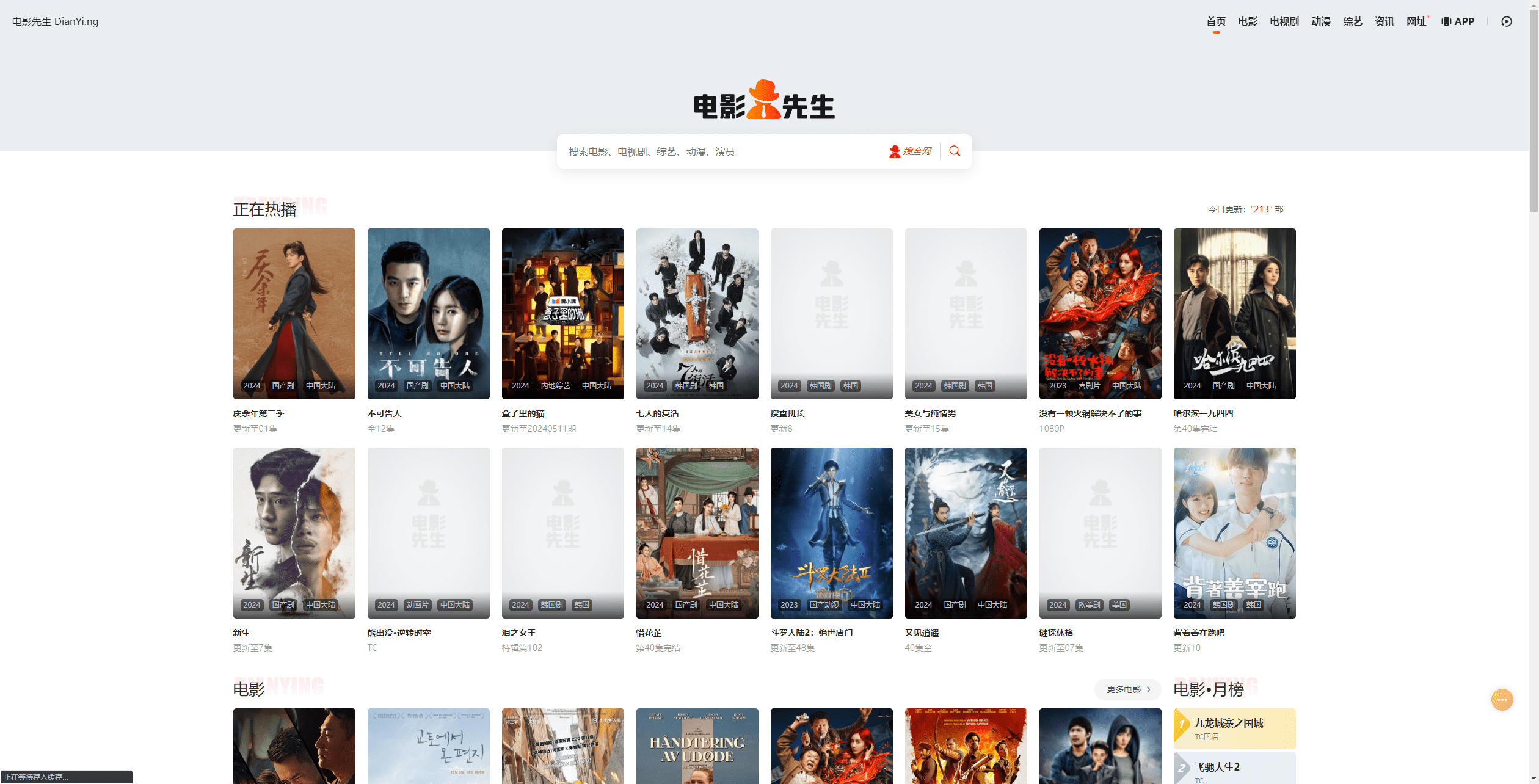Image resolution: width=1539 pixels, height=784 pixels.
Task: Open 背着善宰跑吧 poster
Action: pyautogui.click(x=1234, y=533)
